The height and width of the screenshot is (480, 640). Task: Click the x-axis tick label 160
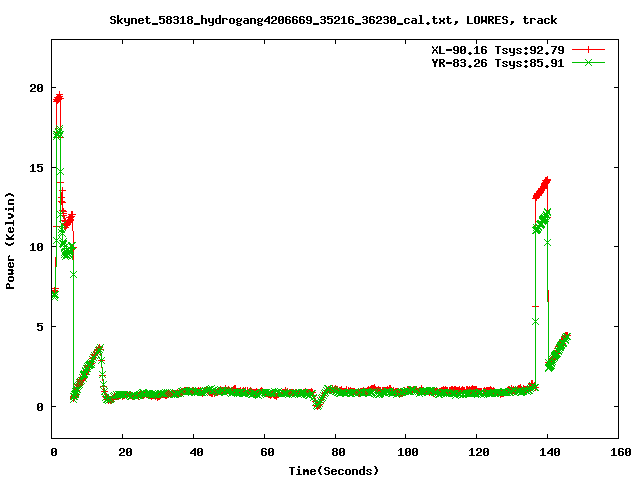pos(620,452)
